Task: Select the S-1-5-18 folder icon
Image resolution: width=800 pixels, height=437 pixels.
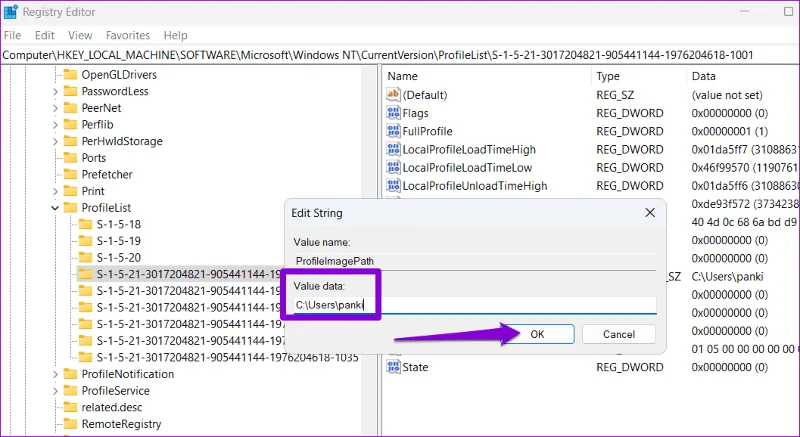Action: point(85,224)
